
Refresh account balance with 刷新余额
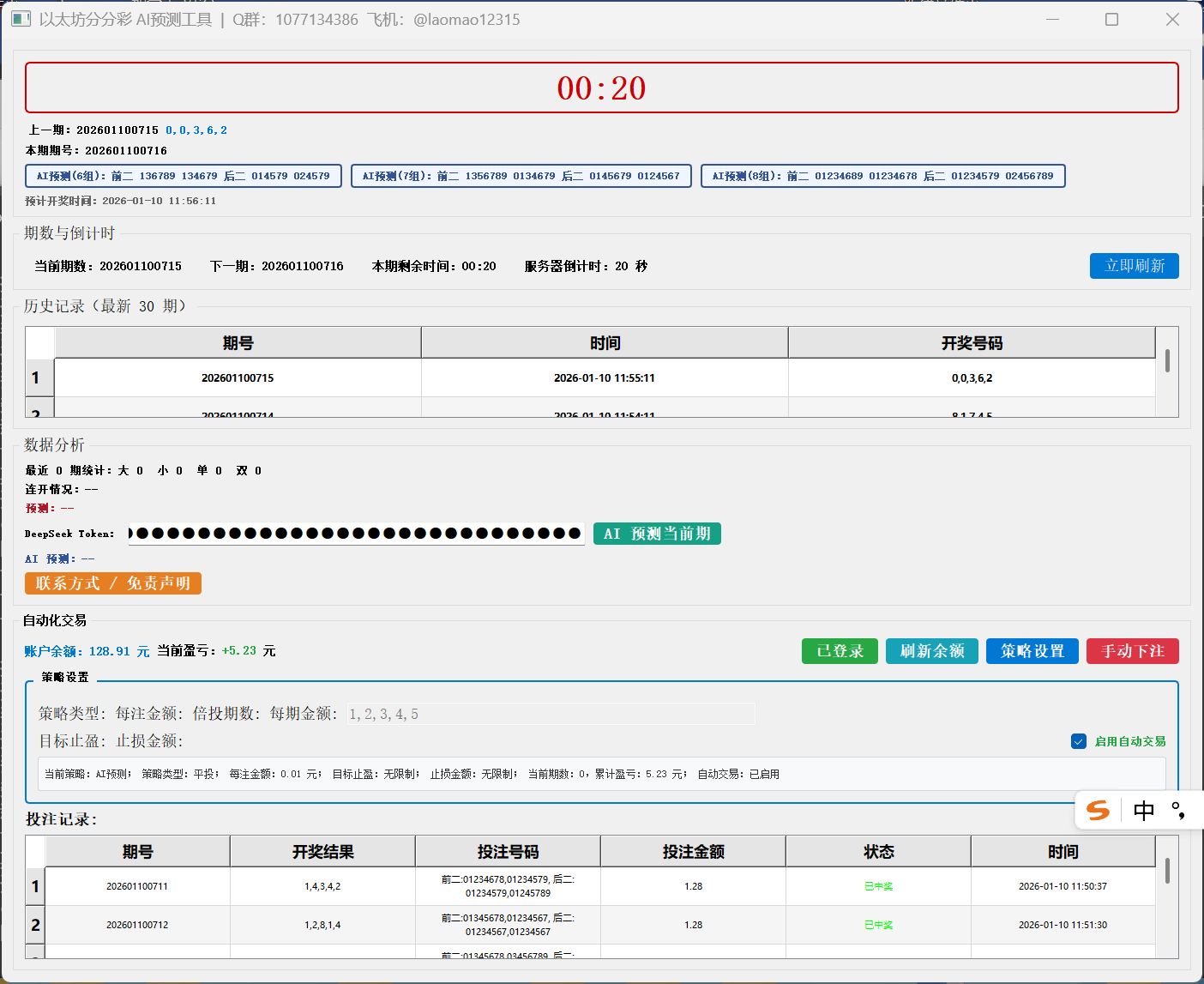point(931,651)
